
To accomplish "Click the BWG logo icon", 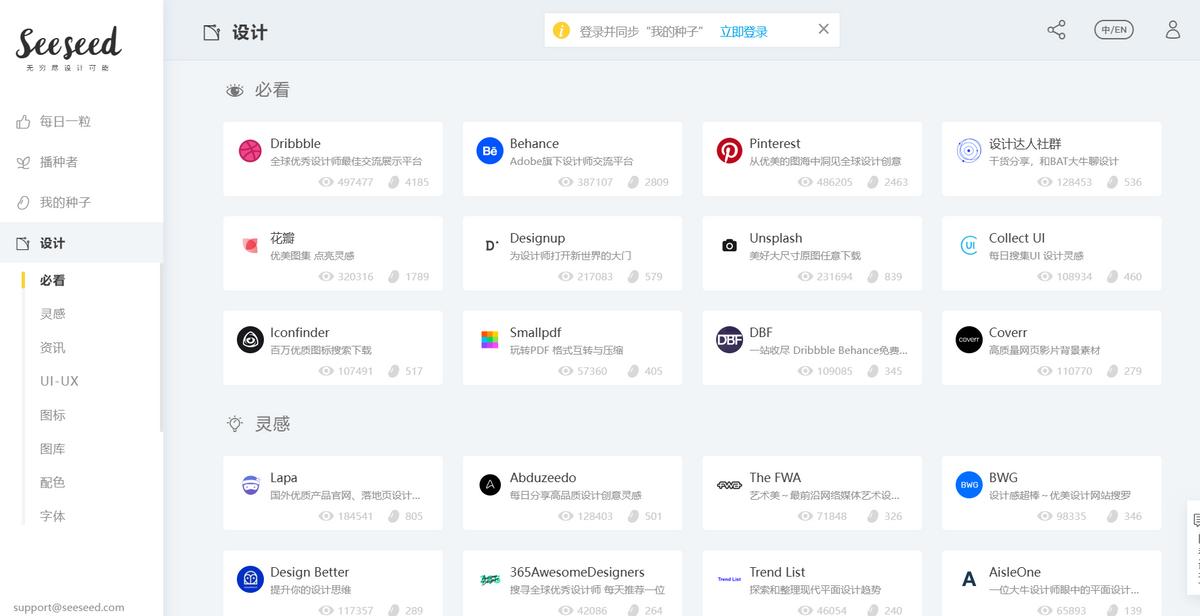I will (x=969, y=485).
